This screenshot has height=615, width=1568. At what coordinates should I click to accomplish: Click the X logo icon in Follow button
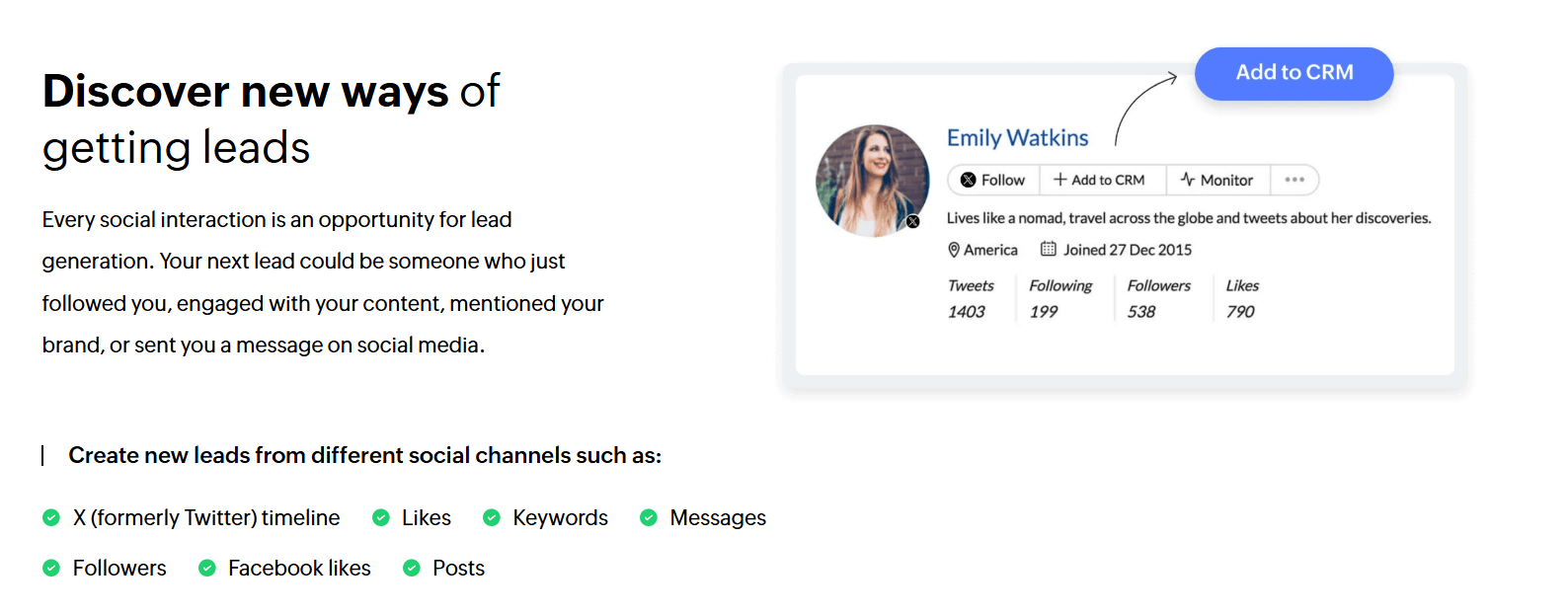[x=969, y=180]
